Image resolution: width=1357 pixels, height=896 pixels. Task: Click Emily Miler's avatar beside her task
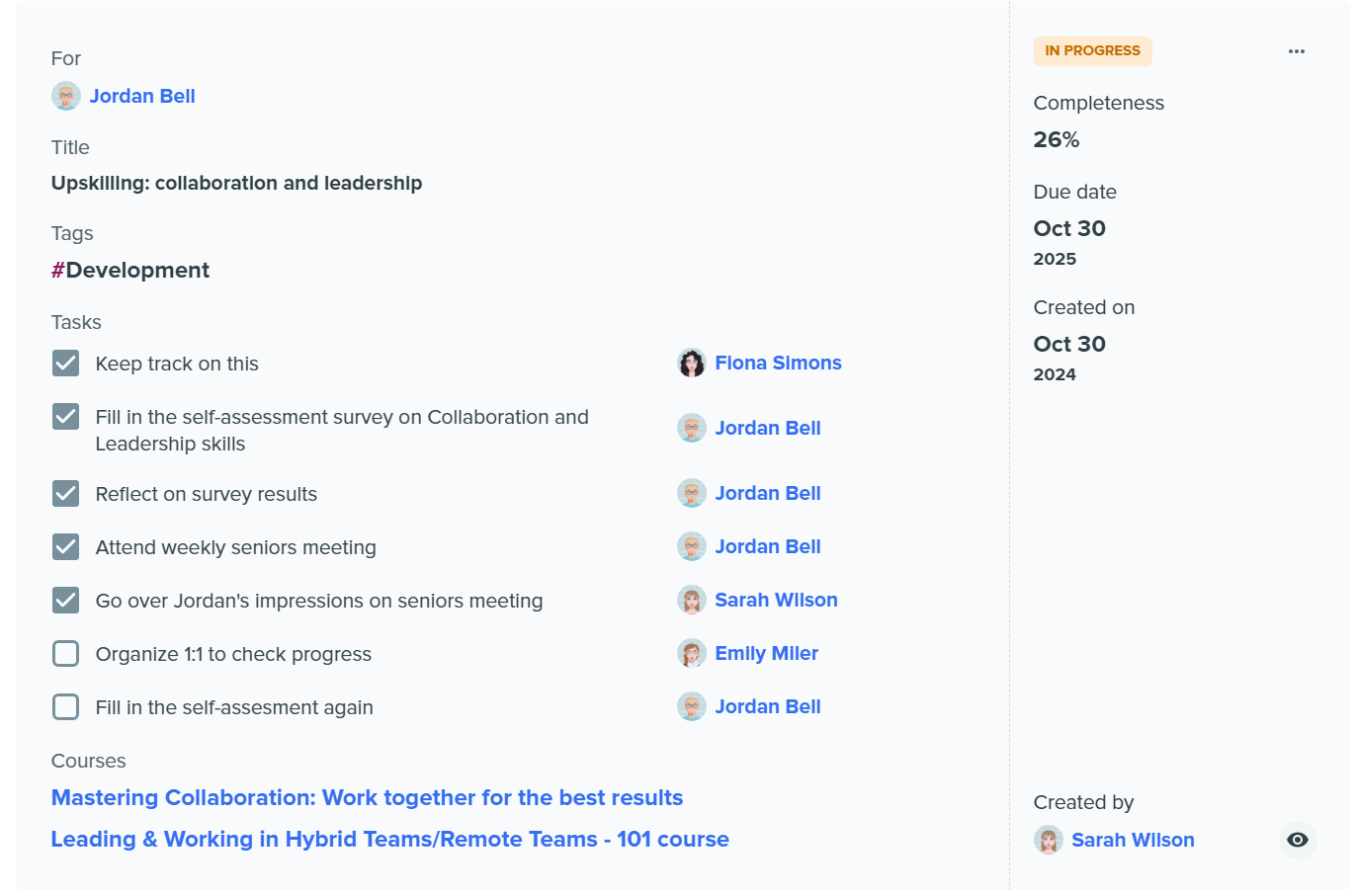point(692,653)
